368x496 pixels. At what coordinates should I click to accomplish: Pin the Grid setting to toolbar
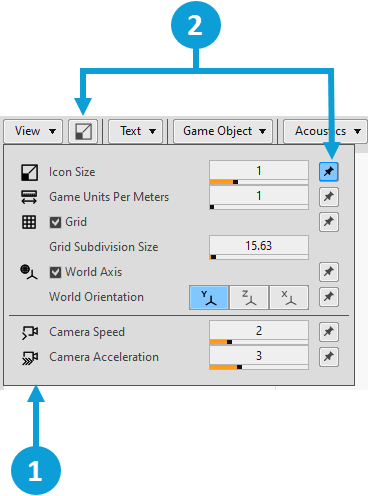[329, 222]
